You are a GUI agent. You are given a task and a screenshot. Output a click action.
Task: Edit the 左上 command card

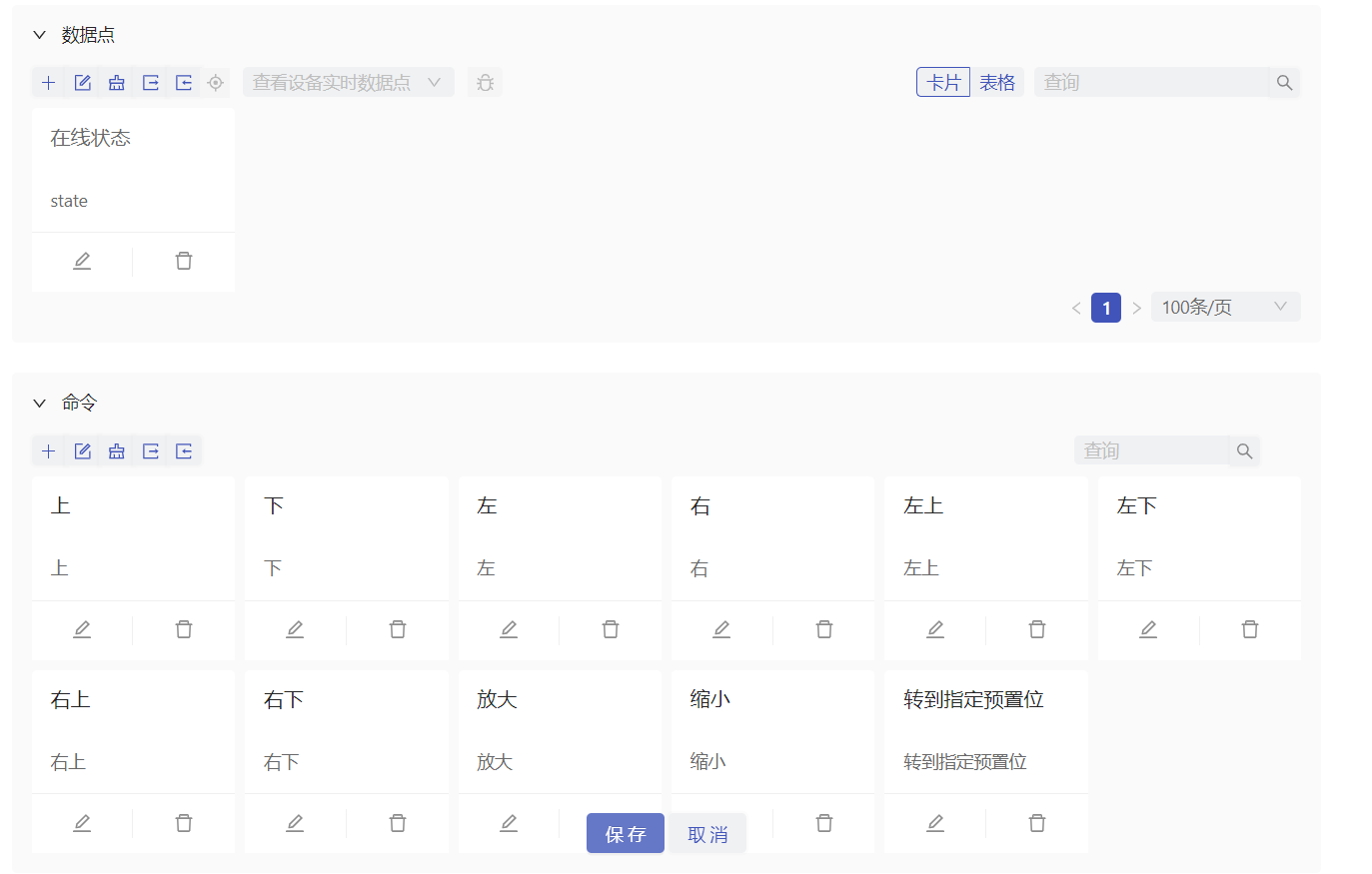[x=935, y=629]
